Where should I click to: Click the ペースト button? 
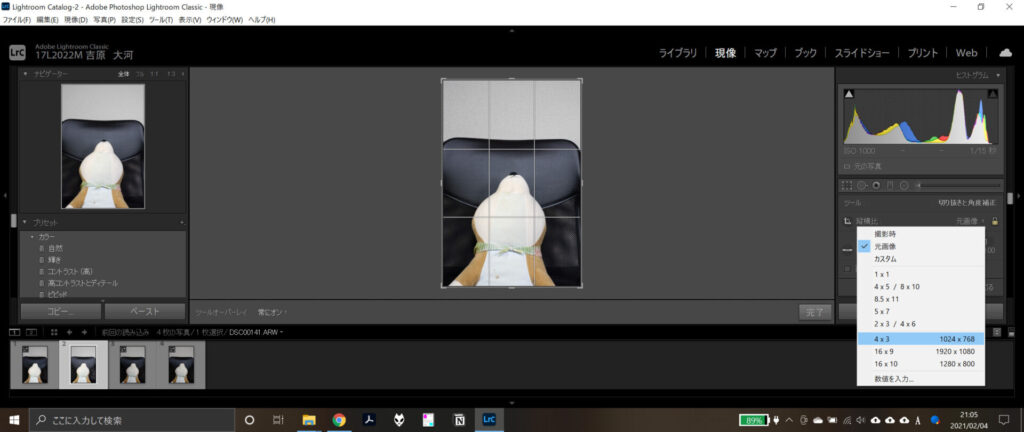(145, 312)
